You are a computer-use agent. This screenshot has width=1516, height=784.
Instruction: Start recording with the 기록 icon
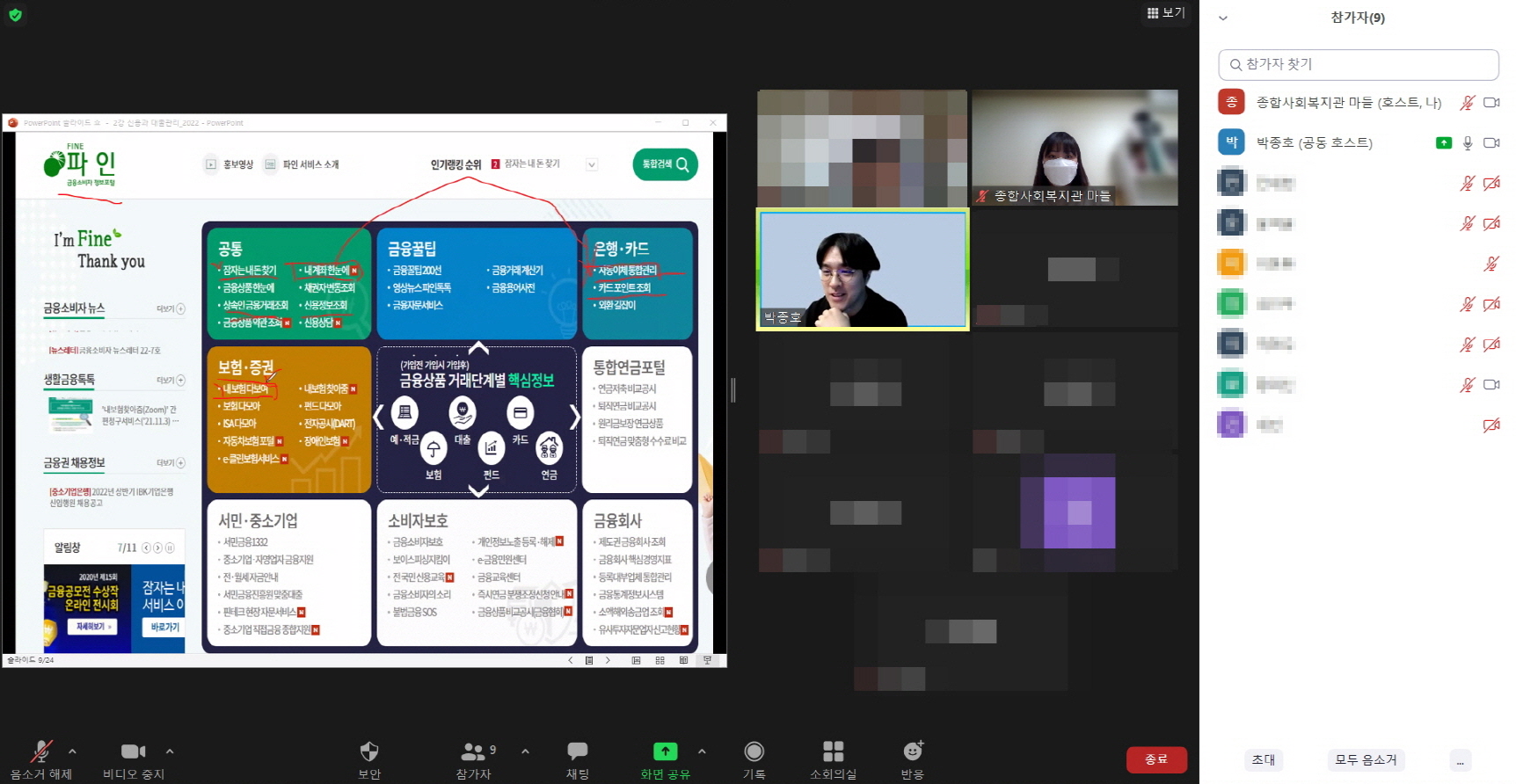tap(754, 751)
